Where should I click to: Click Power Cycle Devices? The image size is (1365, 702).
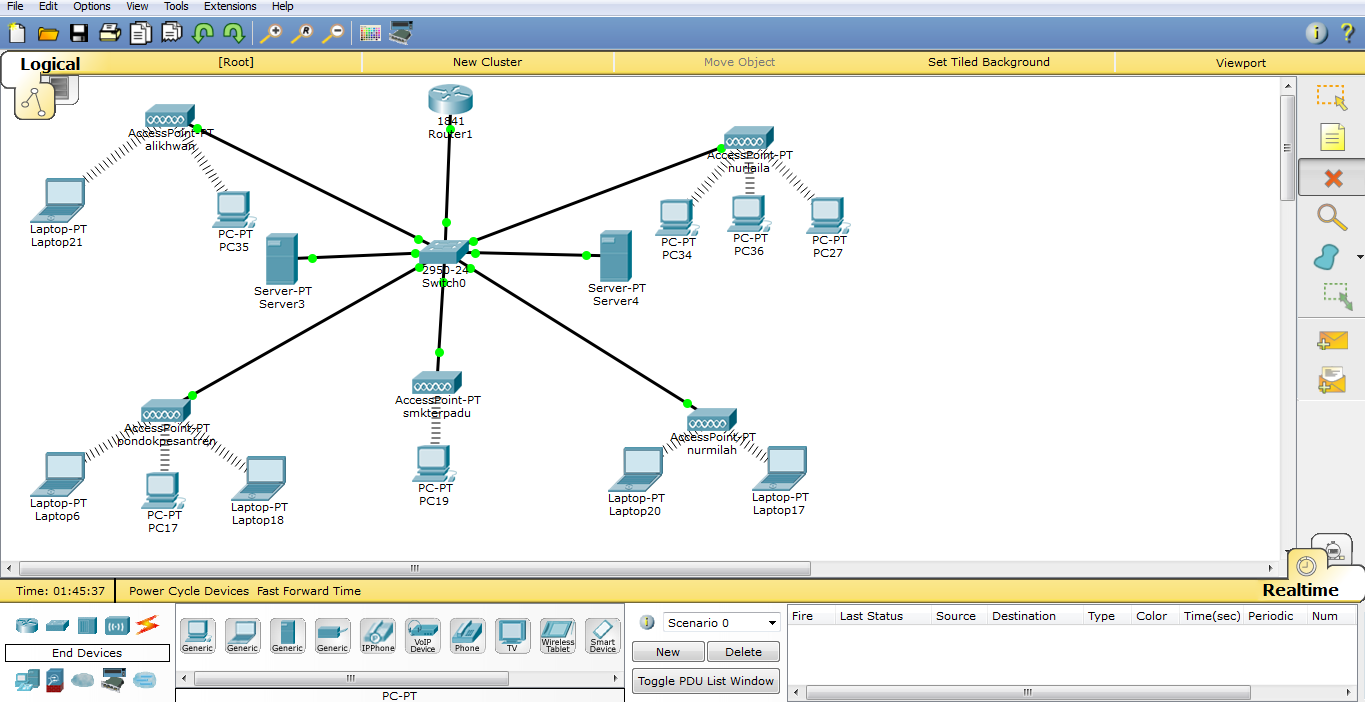(189, 591)
